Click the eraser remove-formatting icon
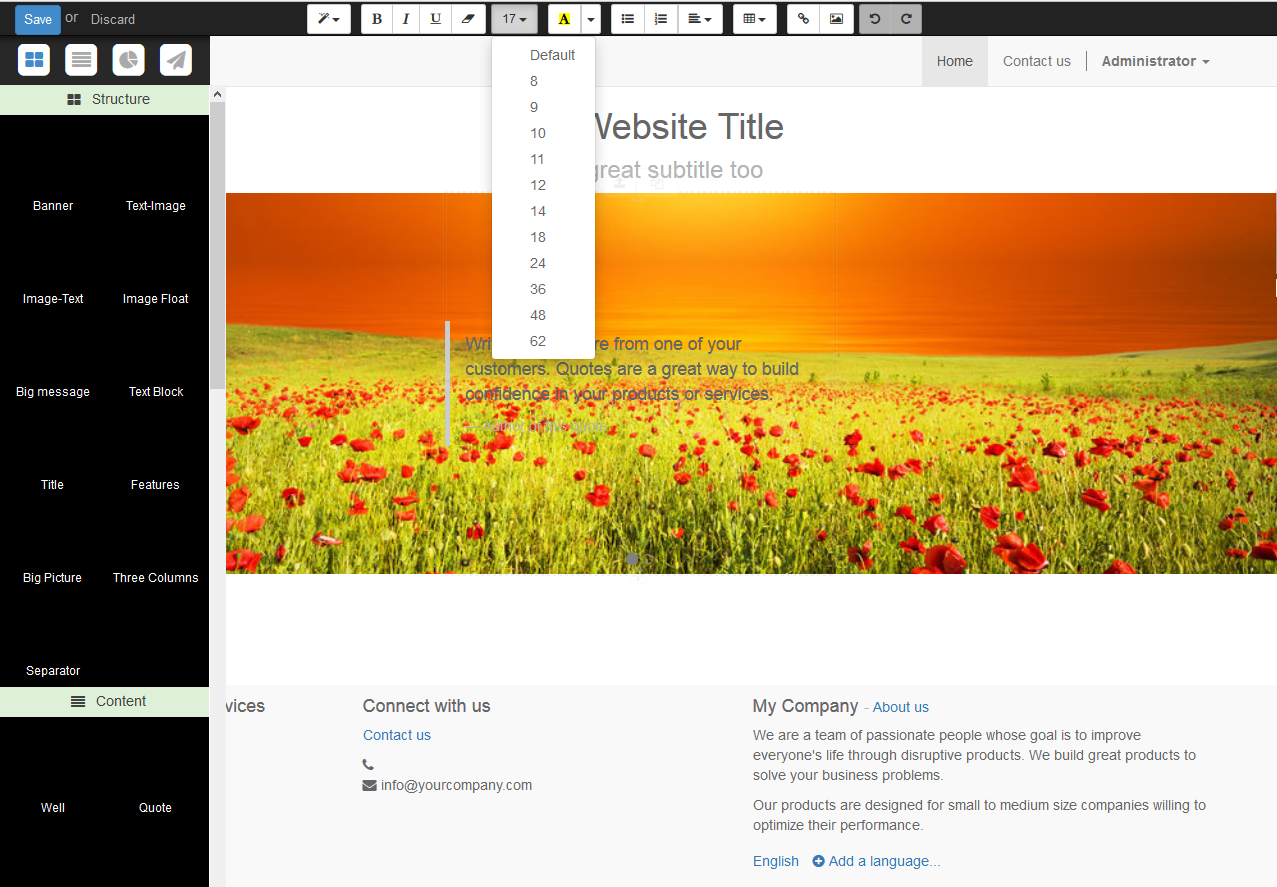The image size is (1277, 887). [x=466, y=19]
